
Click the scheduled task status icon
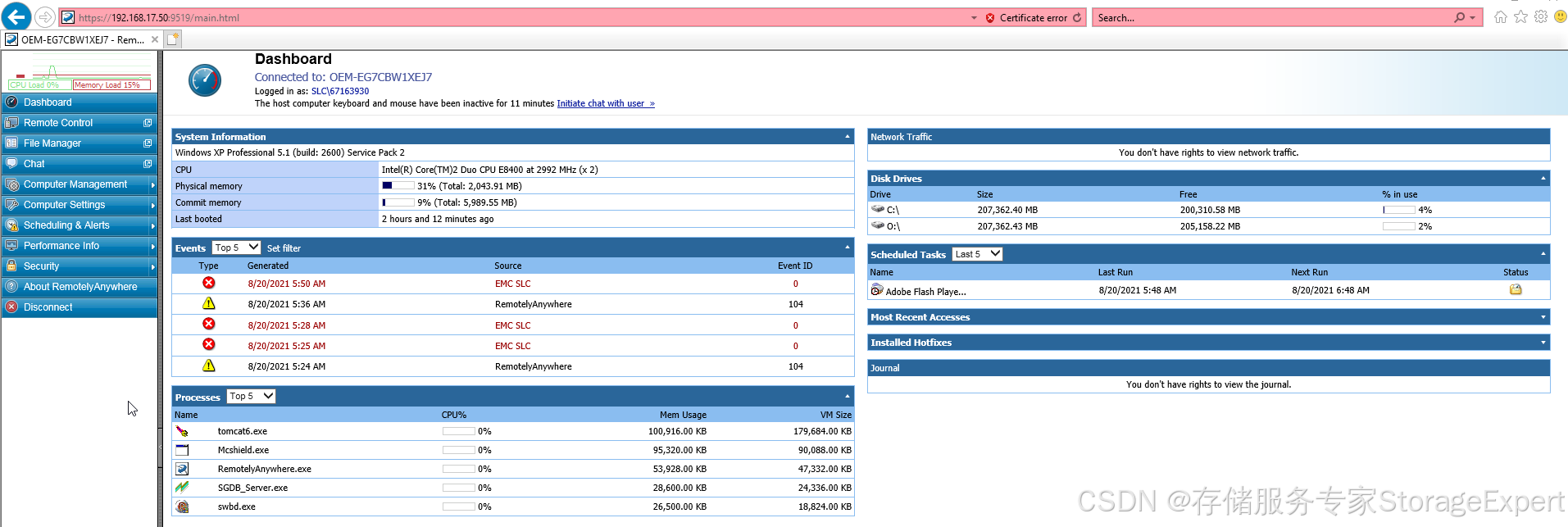(1516, 289)
